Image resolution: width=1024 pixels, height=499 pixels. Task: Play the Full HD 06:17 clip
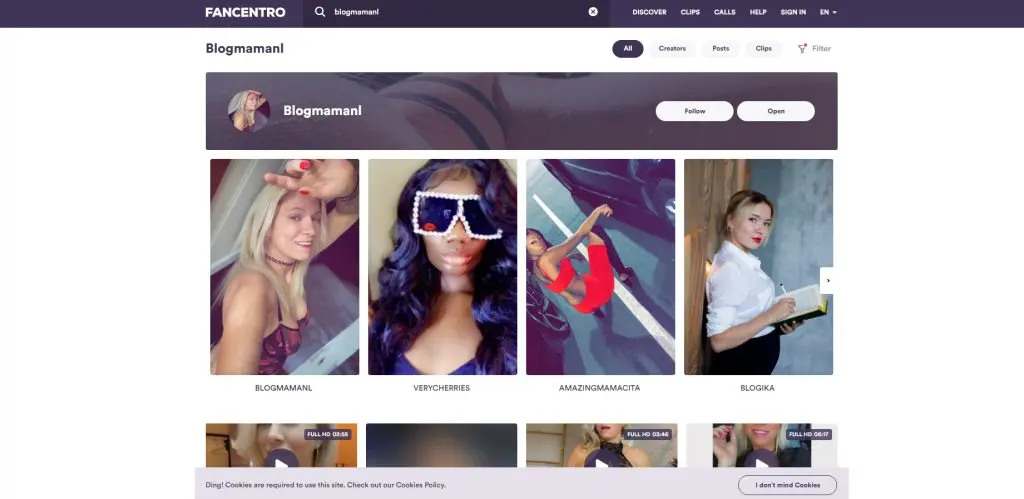761,460
